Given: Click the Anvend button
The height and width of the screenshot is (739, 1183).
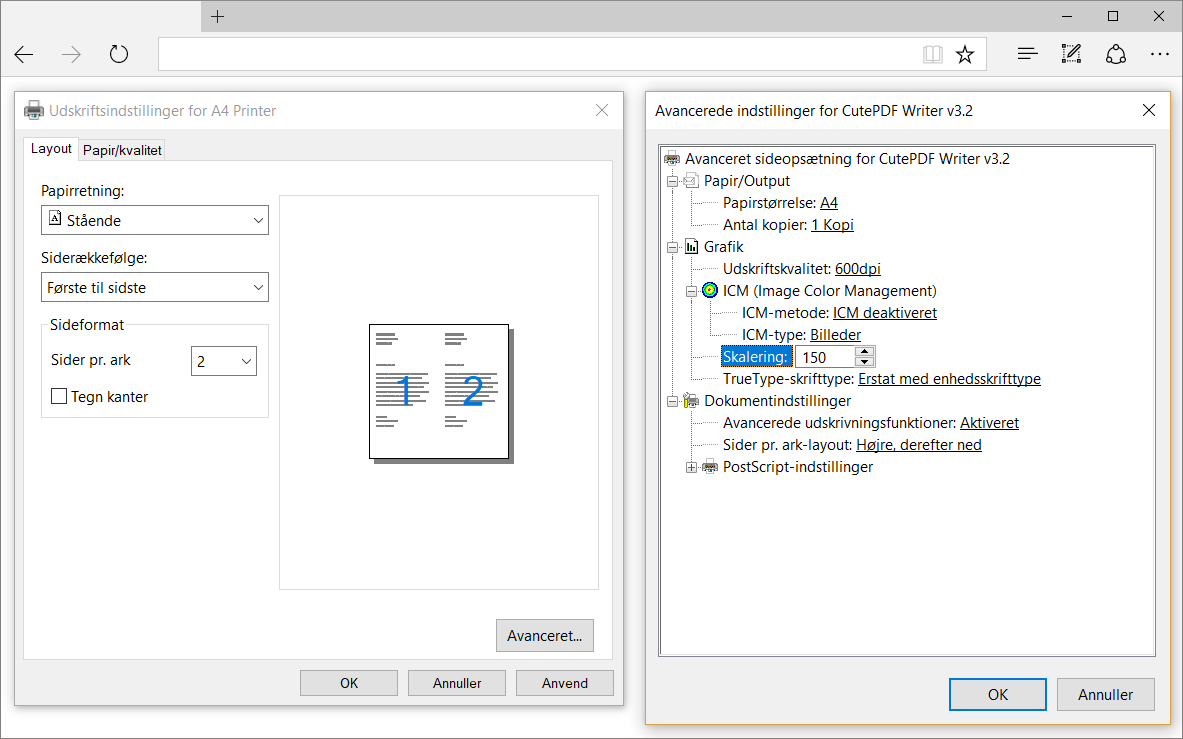Looking at the screenshot, I should [x=564, y=683].
